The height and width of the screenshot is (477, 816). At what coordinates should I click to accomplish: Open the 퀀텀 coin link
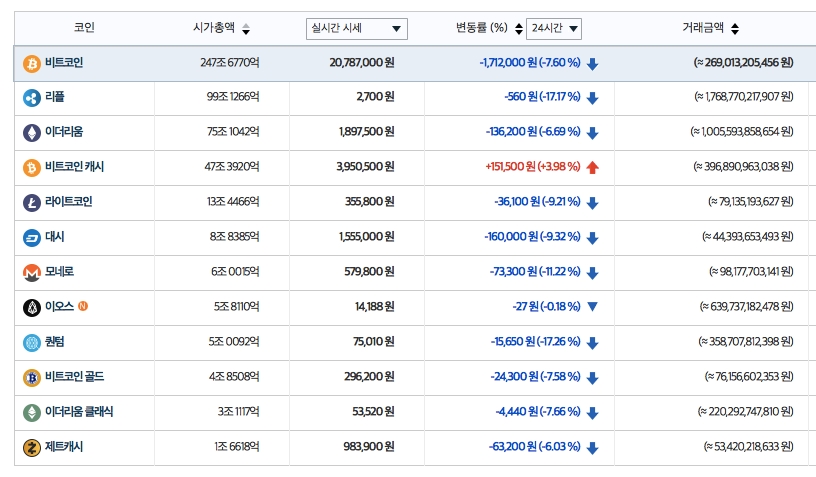(55, 341)
